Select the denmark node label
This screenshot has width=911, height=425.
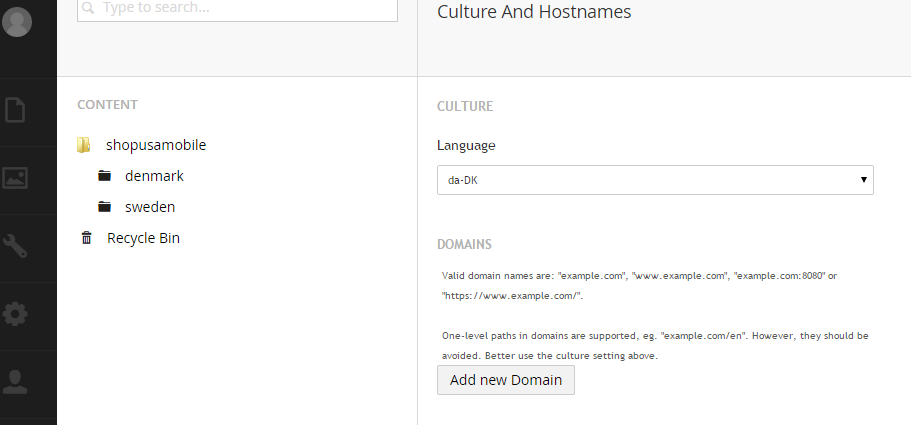pos(154,176)
